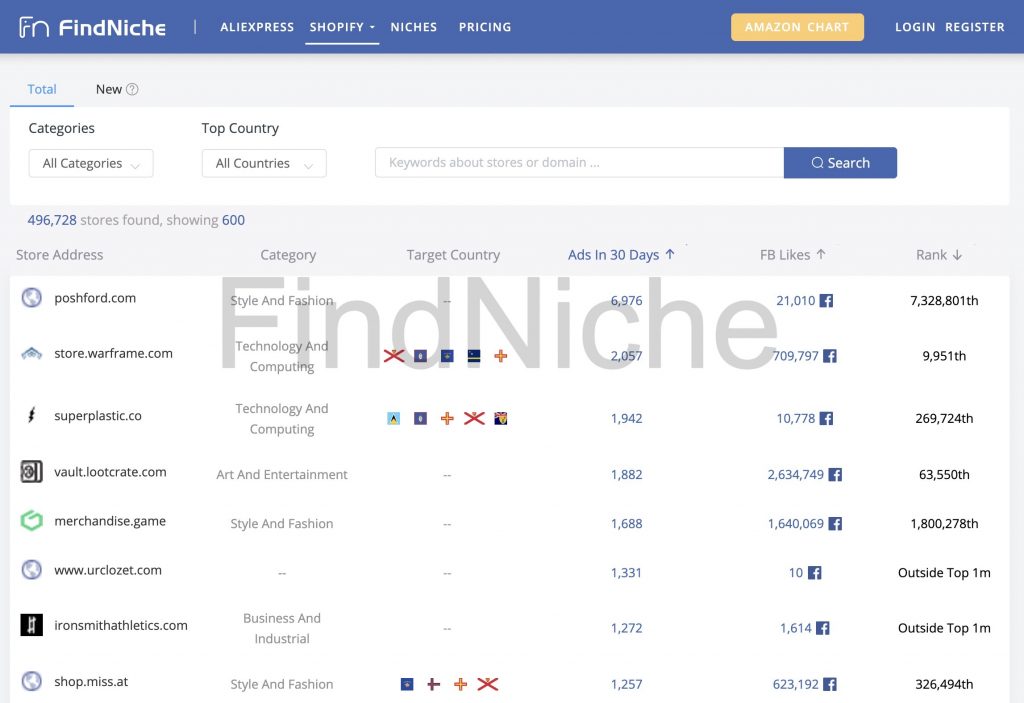Click last flag in superplastic.co row
This screenshot has height=703, width=1024.
coord(501,418)
